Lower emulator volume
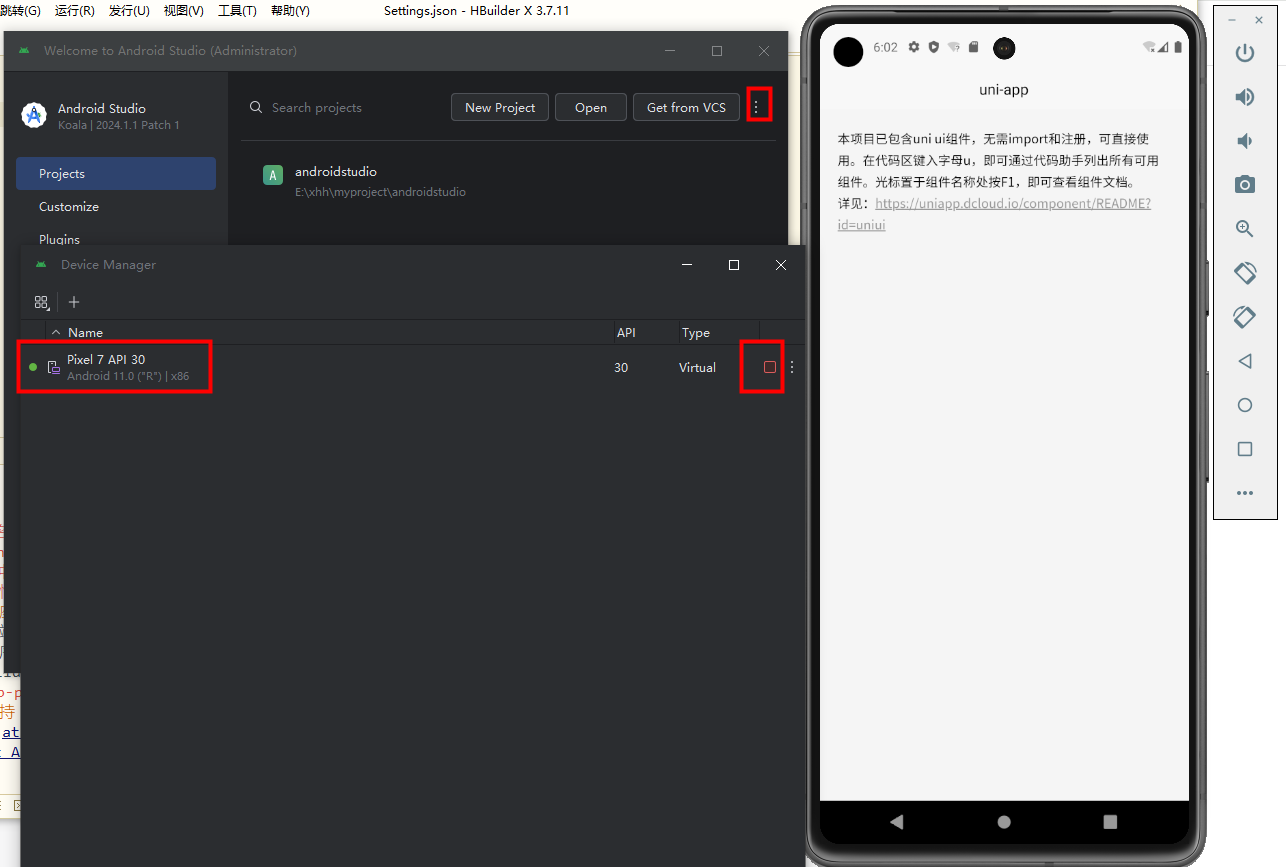Image resolution: width=1286 pixels, height=867 pixels. tap(1245, 141)
